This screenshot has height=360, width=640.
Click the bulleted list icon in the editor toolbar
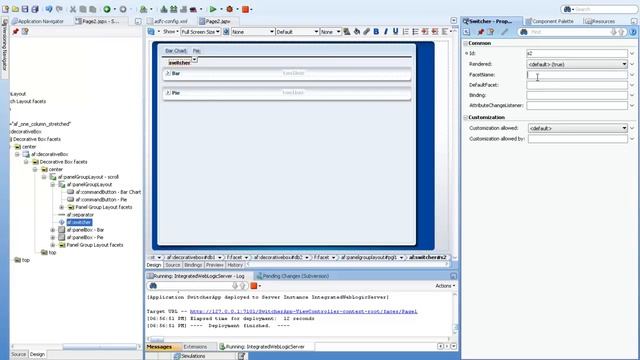point(415,31)
